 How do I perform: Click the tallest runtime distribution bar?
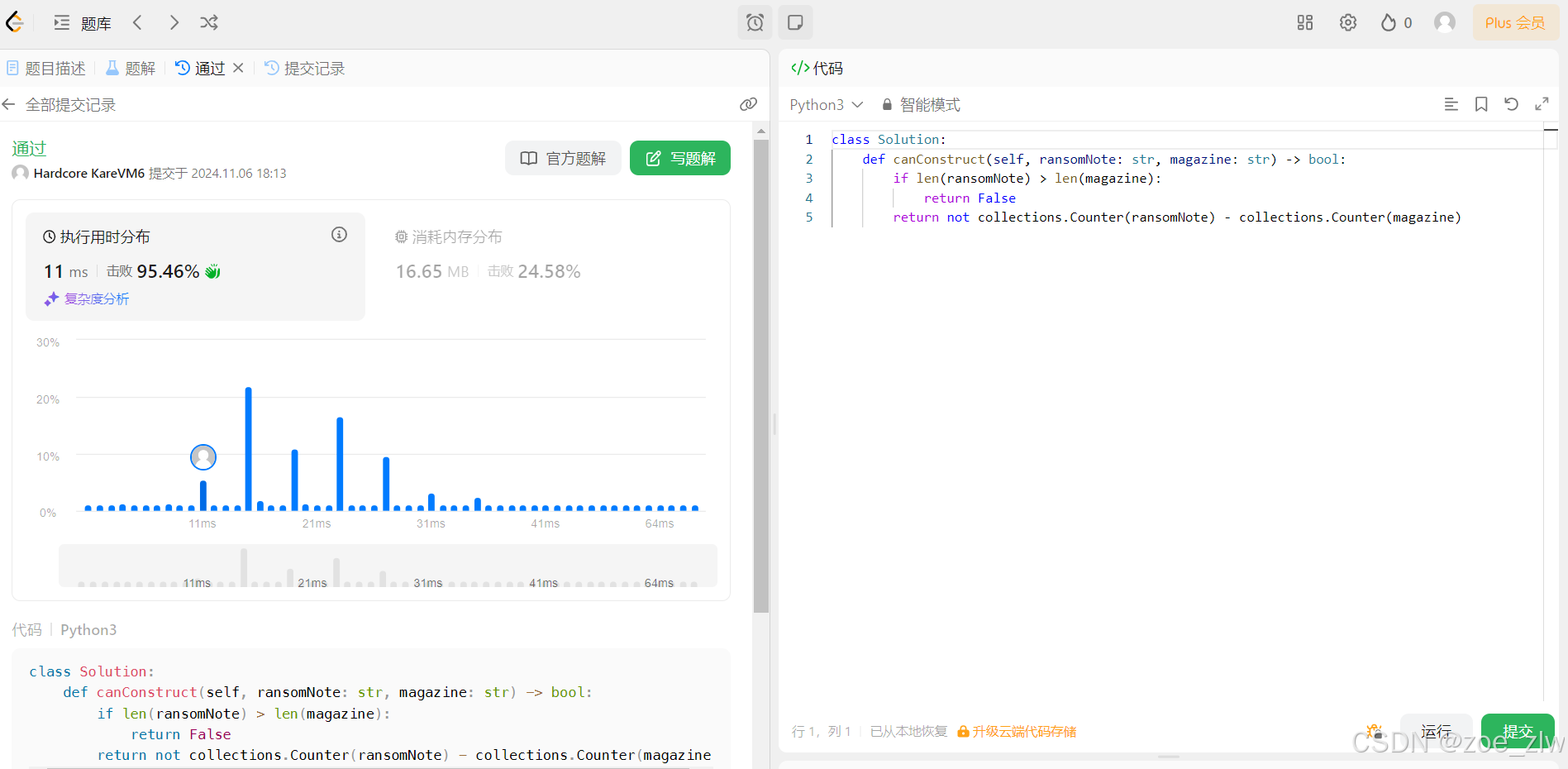tap(248, 449)
